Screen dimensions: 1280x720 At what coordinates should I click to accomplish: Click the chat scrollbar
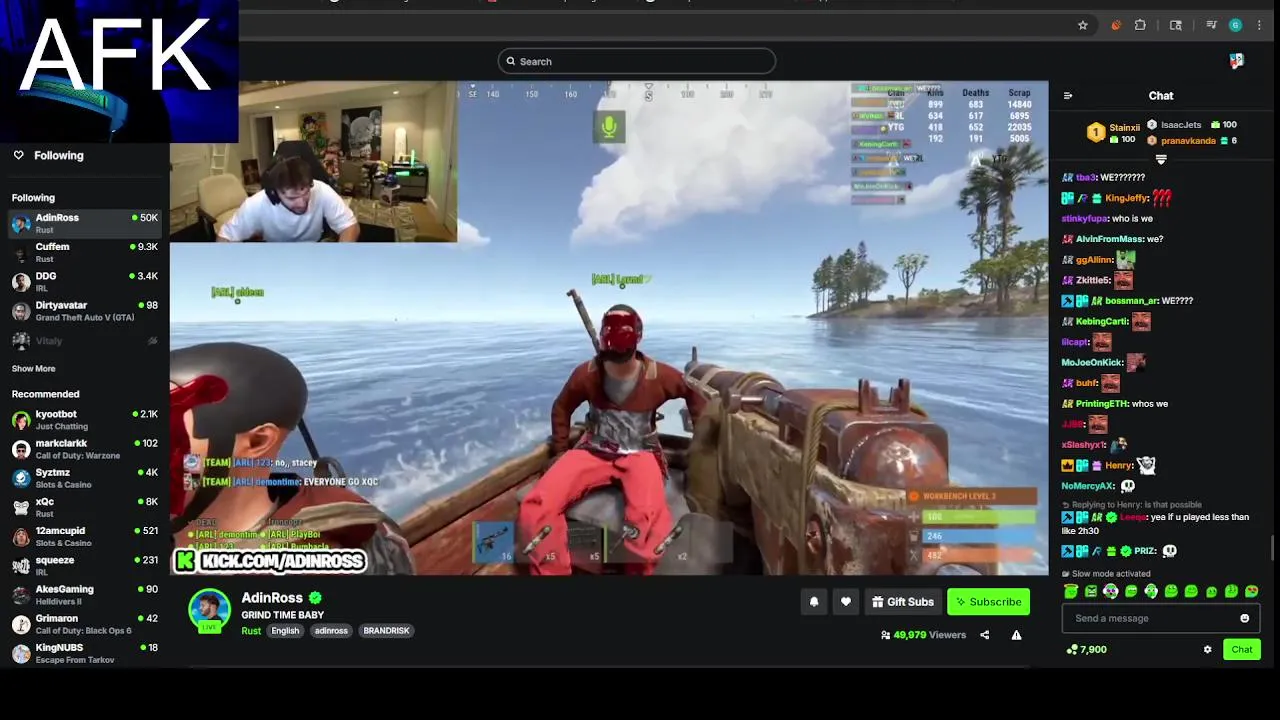click(1272, 550)
